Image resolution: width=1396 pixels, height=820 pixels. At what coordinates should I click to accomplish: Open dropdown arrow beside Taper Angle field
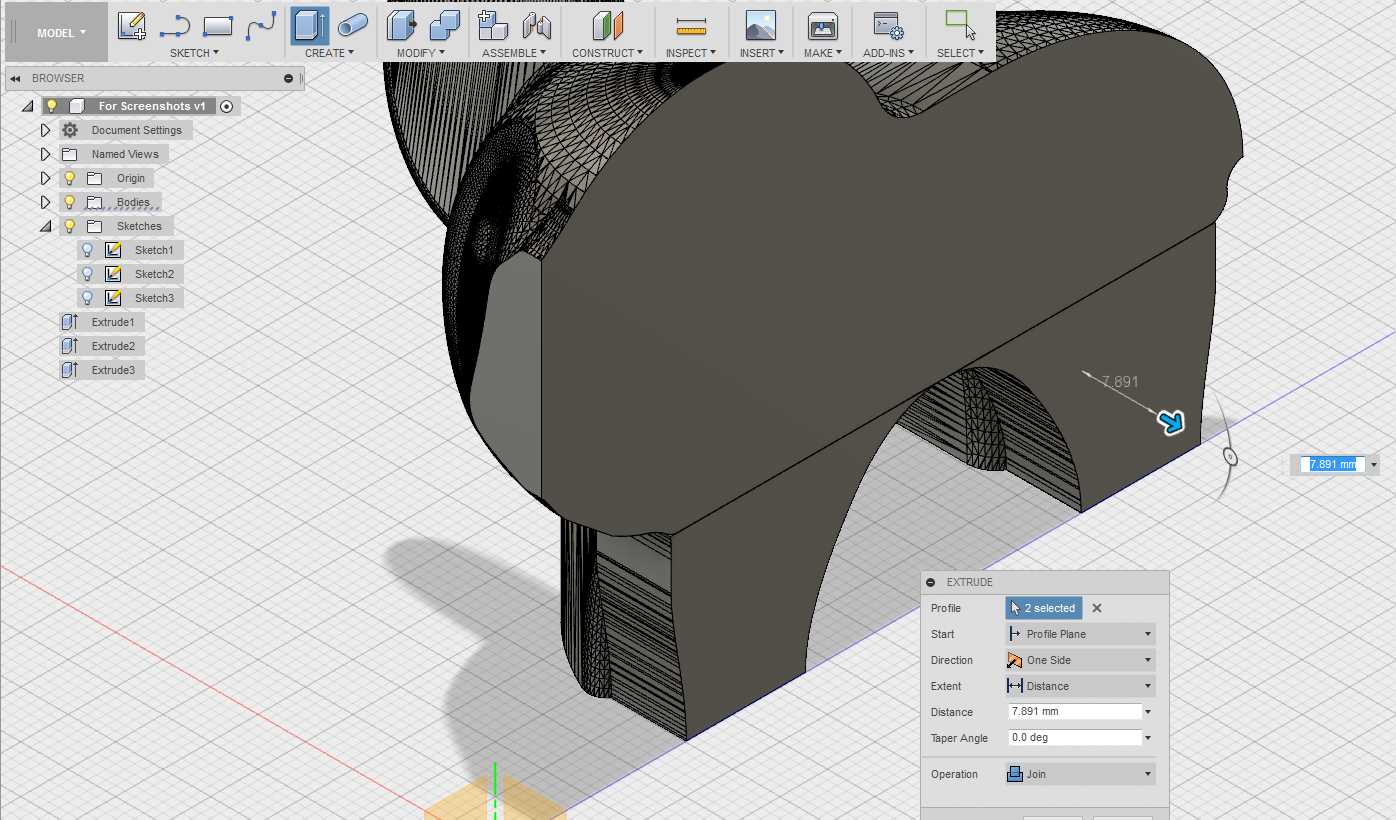[x=1148, y=738]
